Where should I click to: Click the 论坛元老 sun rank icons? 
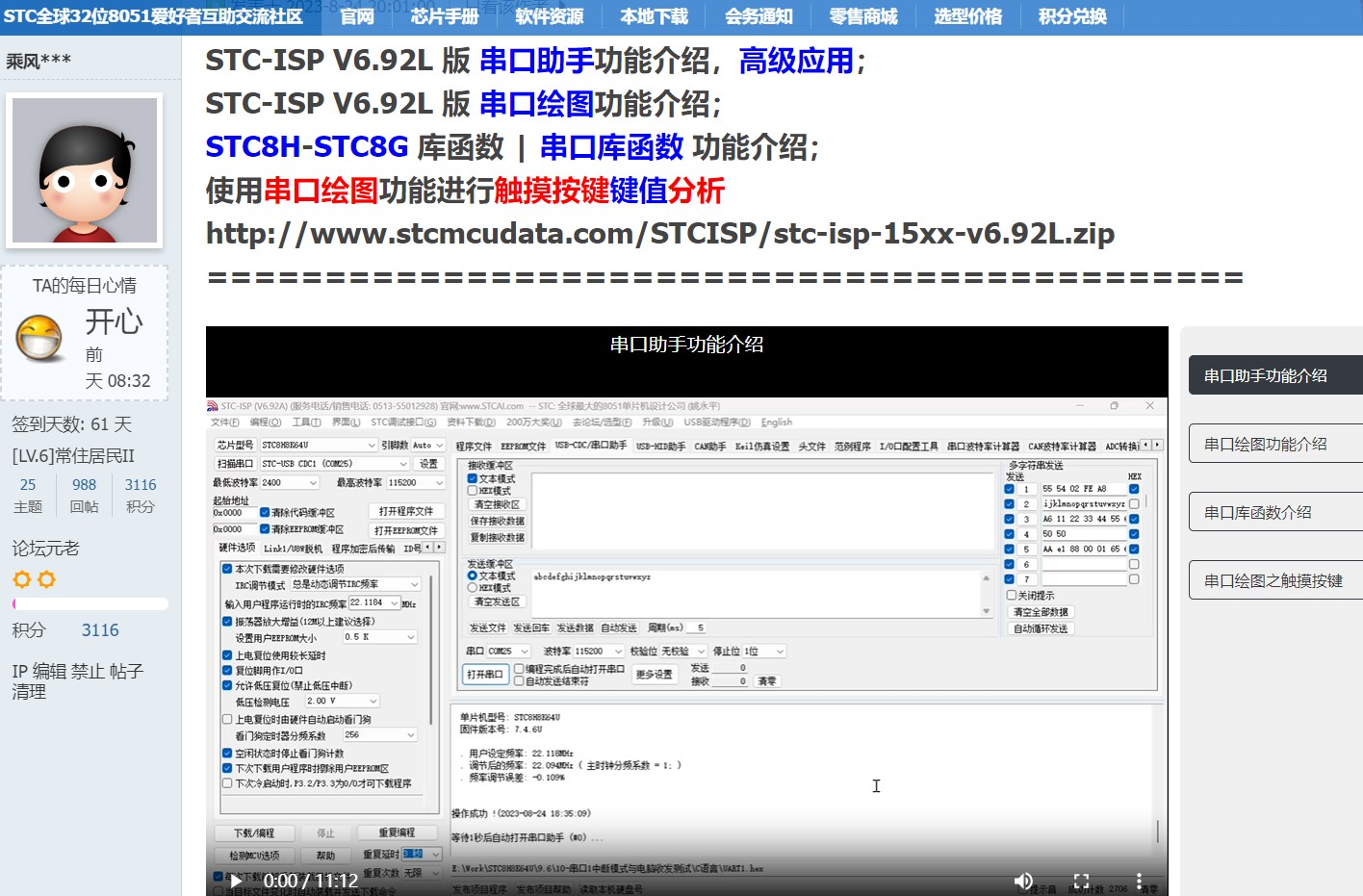(34, 579)
